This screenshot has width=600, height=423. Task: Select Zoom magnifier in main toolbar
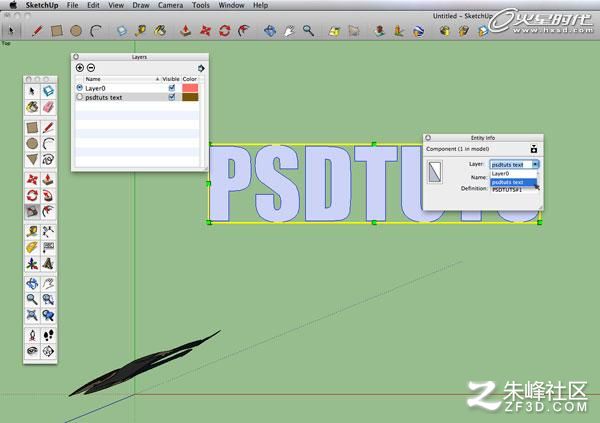click(x=308, y=31)
